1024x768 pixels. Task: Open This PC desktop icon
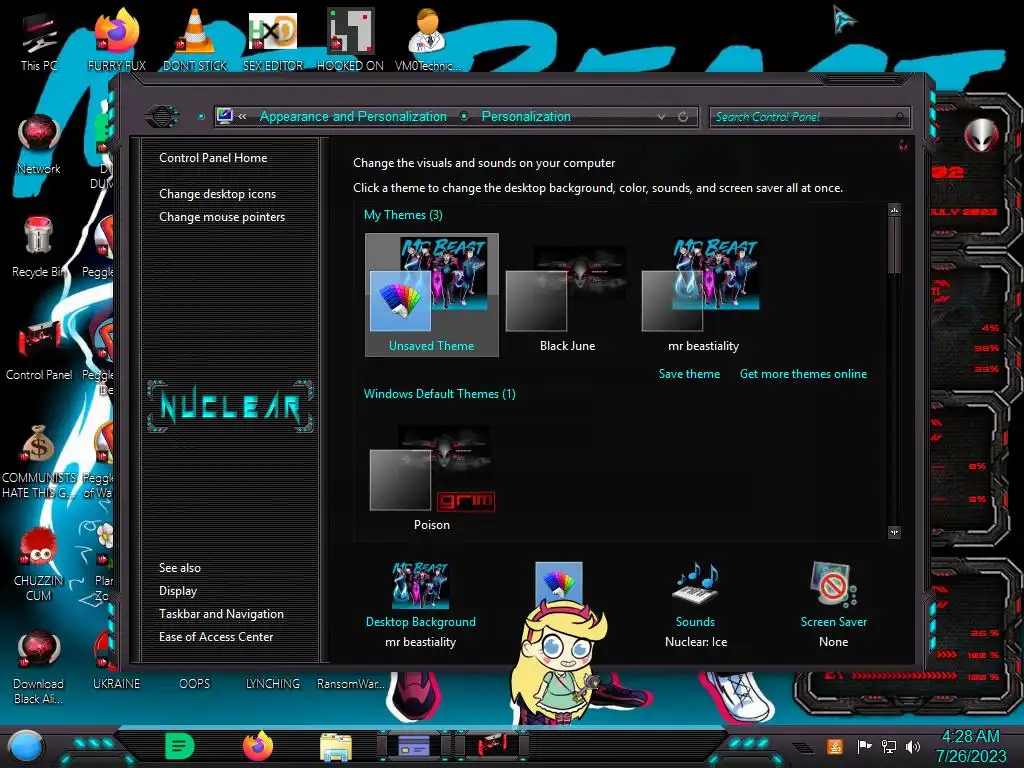coord(39,39)
